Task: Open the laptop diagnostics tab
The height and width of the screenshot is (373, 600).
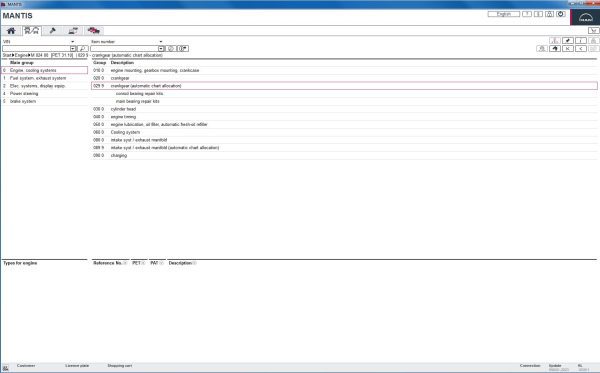Action: click(73, 31)
